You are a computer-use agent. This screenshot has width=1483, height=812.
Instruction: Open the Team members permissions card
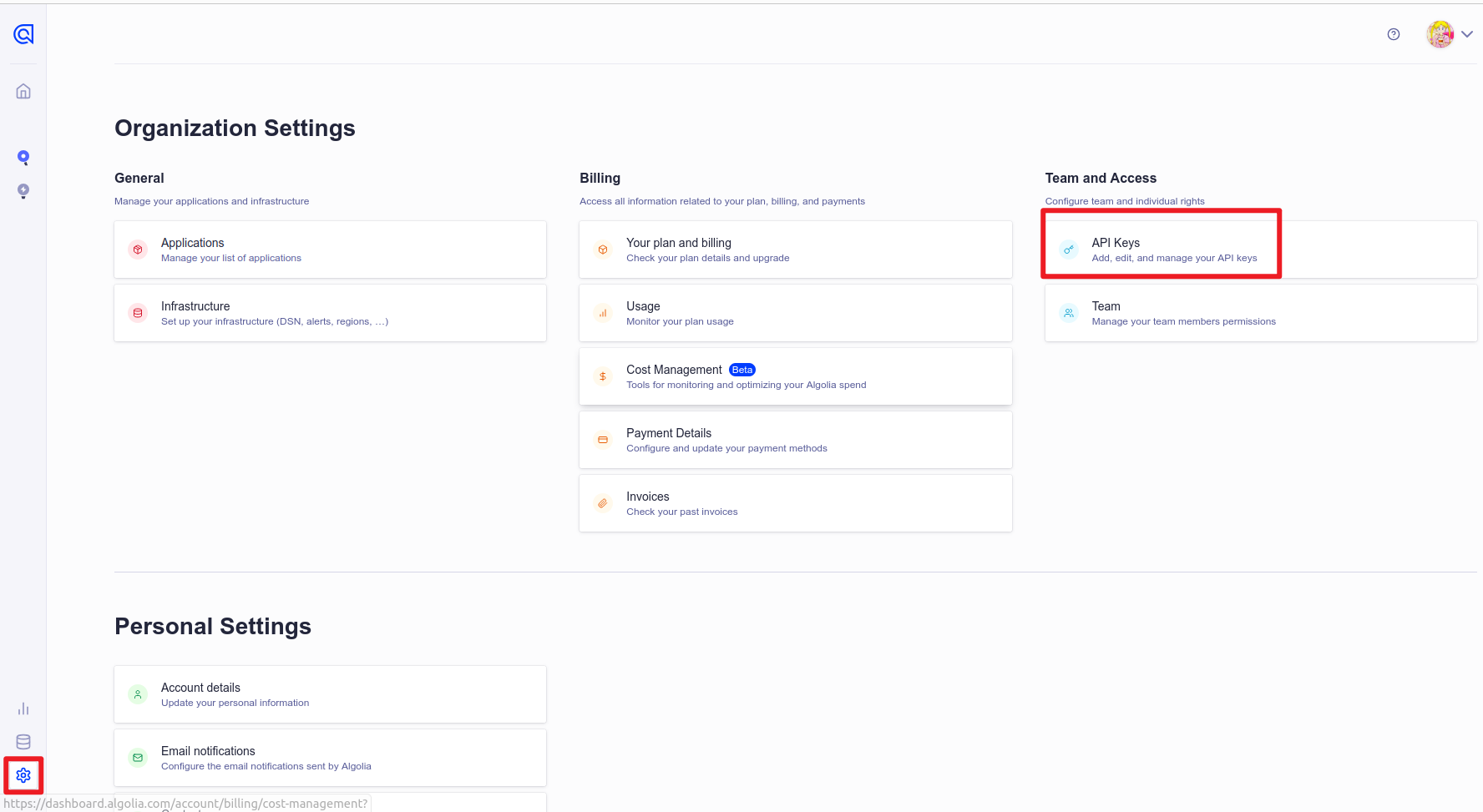(x=1260, y=313)
